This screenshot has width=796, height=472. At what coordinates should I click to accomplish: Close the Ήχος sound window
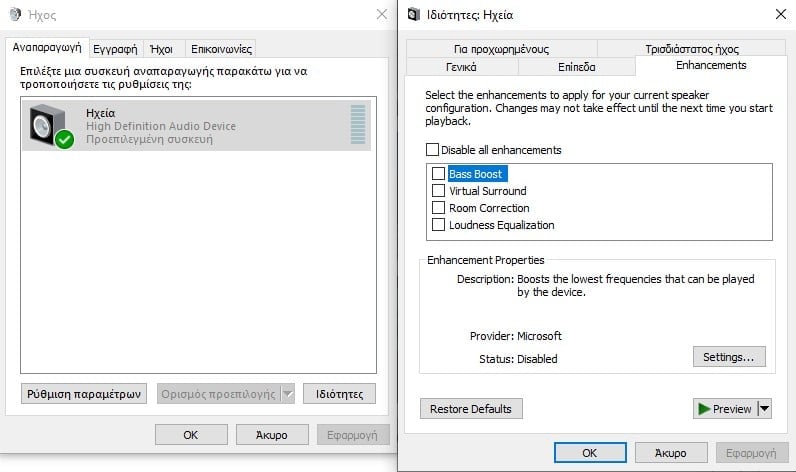(x=381, y=14)
